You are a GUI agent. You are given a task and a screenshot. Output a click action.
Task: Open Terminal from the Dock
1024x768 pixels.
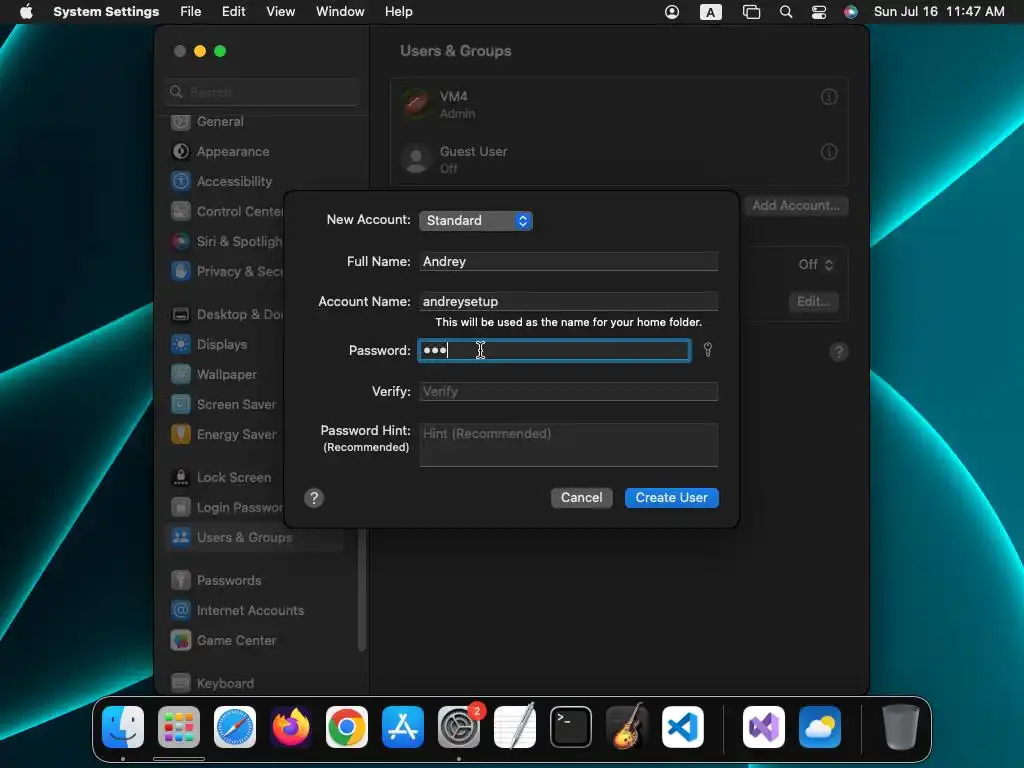tap(571, 727)
